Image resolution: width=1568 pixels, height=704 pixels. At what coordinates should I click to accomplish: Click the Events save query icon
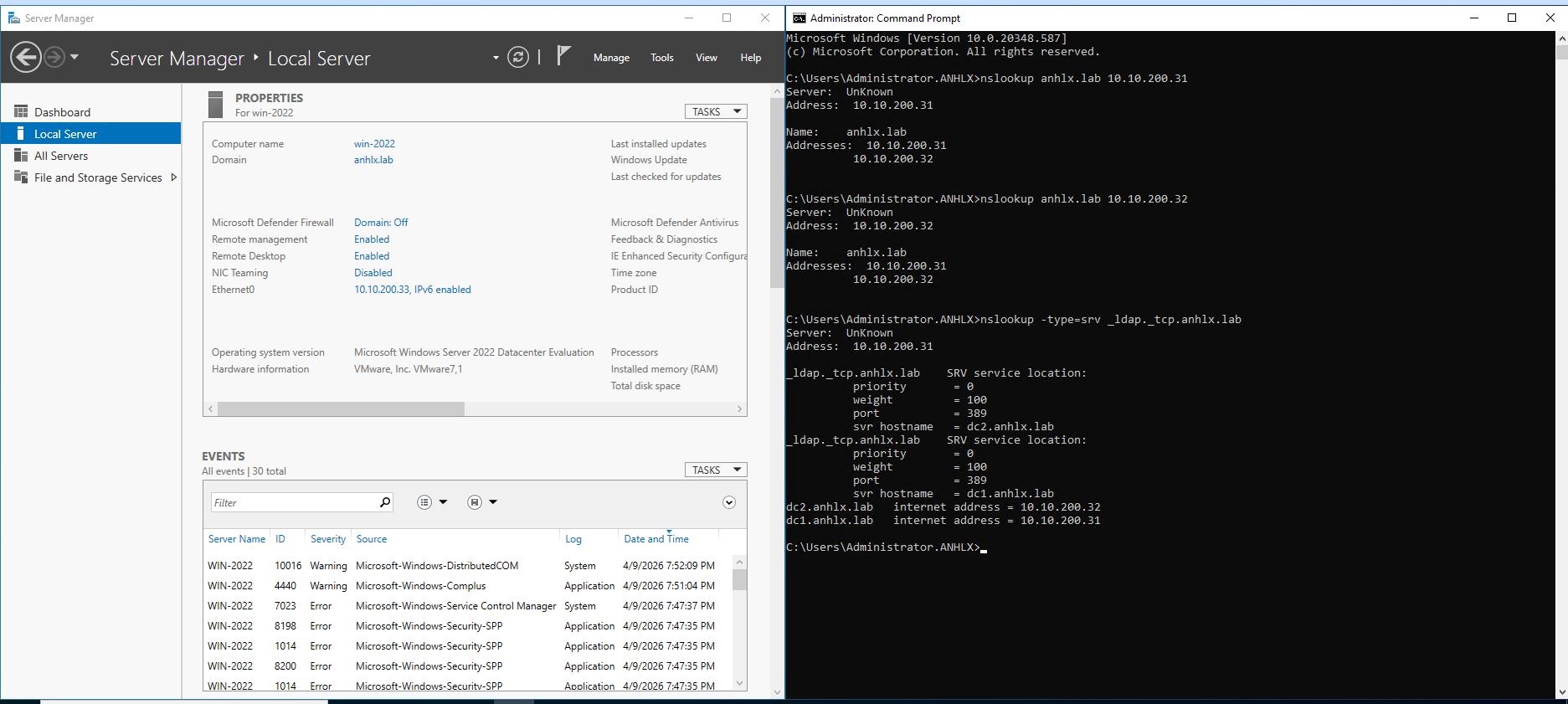point(475,502)
